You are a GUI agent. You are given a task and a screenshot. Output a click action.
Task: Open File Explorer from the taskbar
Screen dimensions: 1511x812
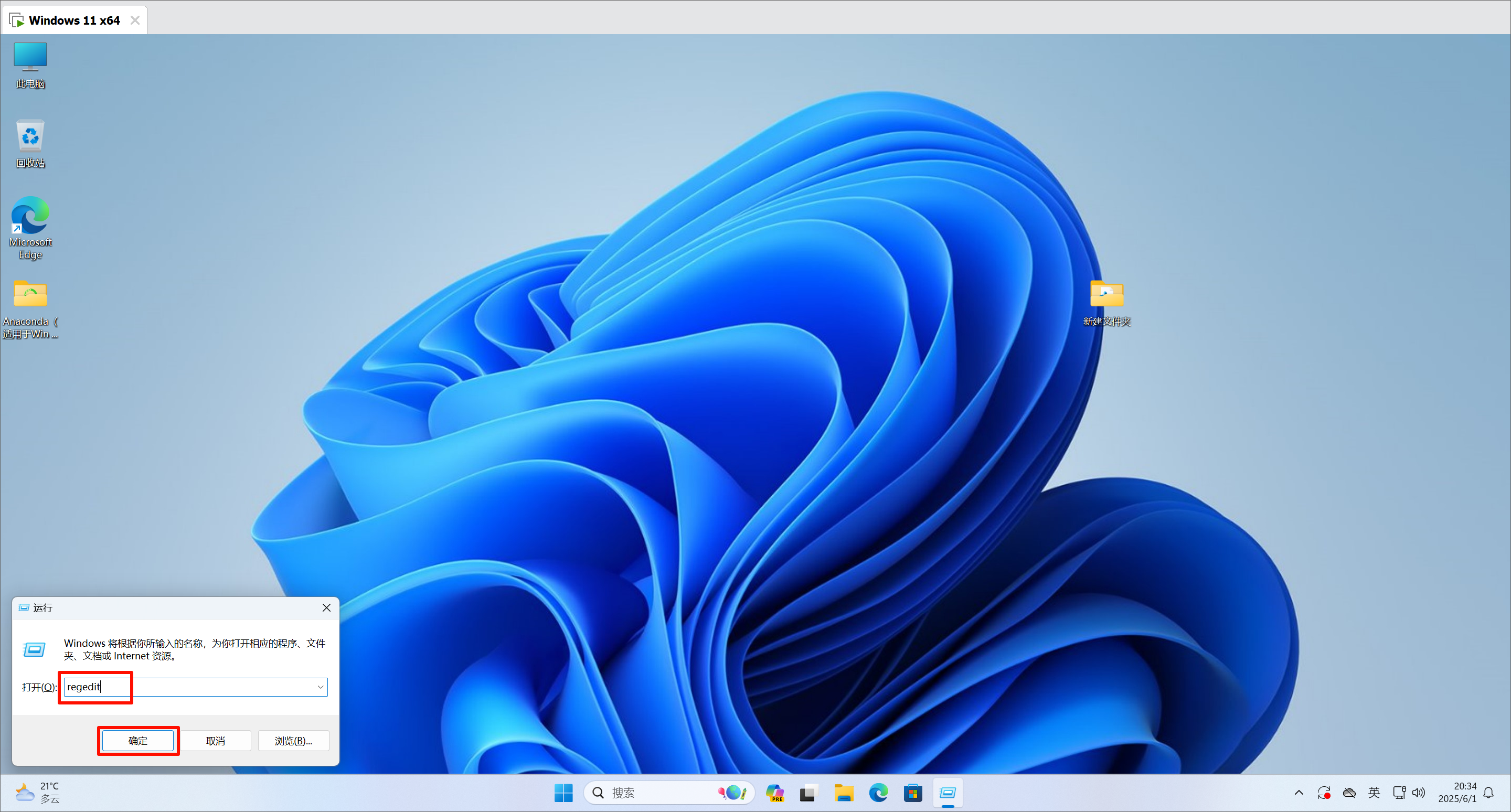pos(844,793)
